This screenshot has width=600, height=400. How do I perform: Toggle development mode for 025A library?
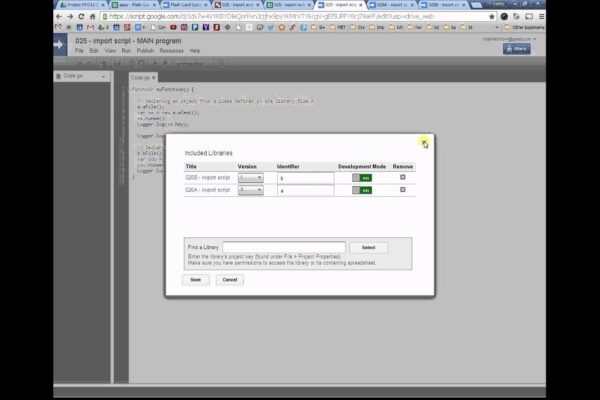click(362, 190)
